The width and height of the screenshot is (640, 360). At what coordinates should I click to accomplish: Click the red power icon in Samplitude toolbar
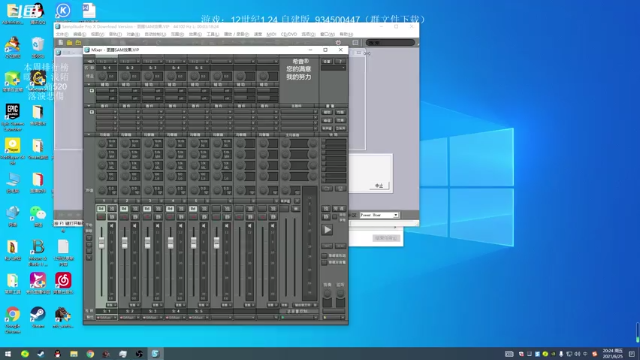point(338,42)
